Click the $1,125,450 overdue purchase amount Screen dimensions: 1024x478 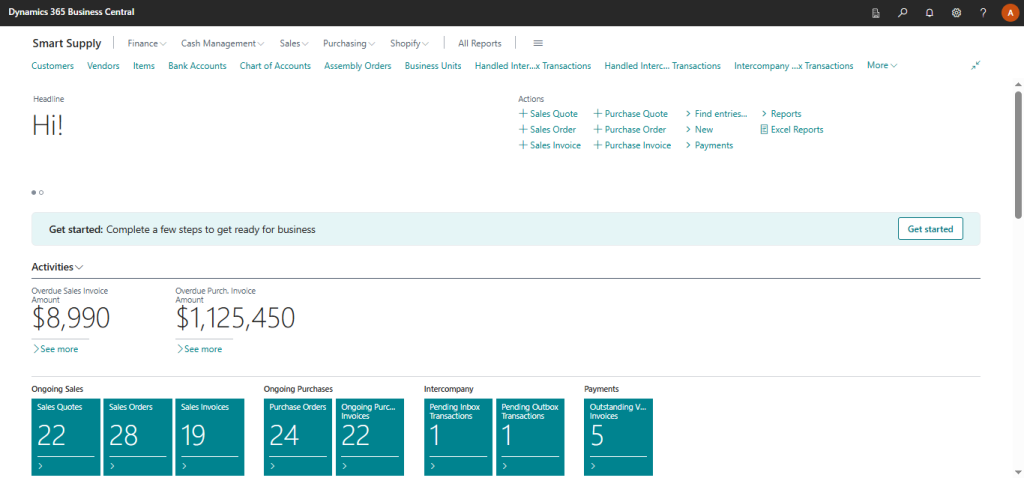coord(235,318)
